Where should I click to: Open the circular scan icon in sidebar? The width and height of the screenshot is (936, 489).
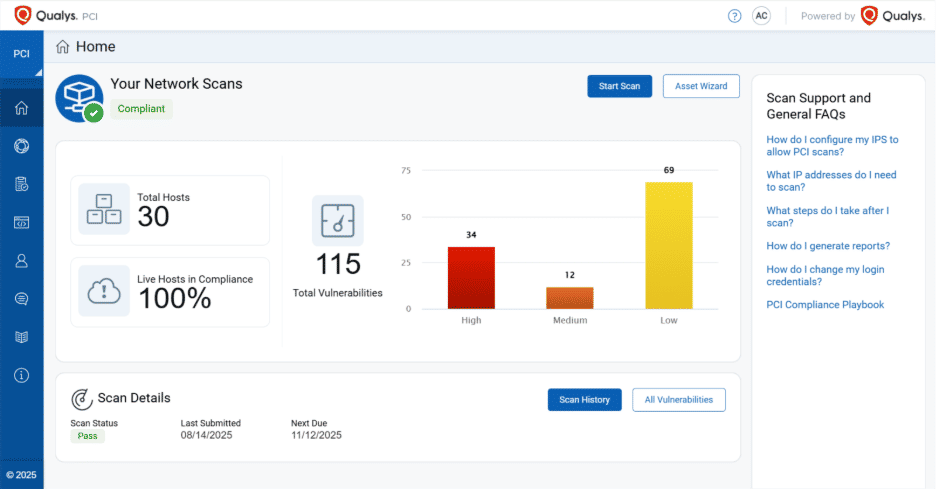(21, 146)
